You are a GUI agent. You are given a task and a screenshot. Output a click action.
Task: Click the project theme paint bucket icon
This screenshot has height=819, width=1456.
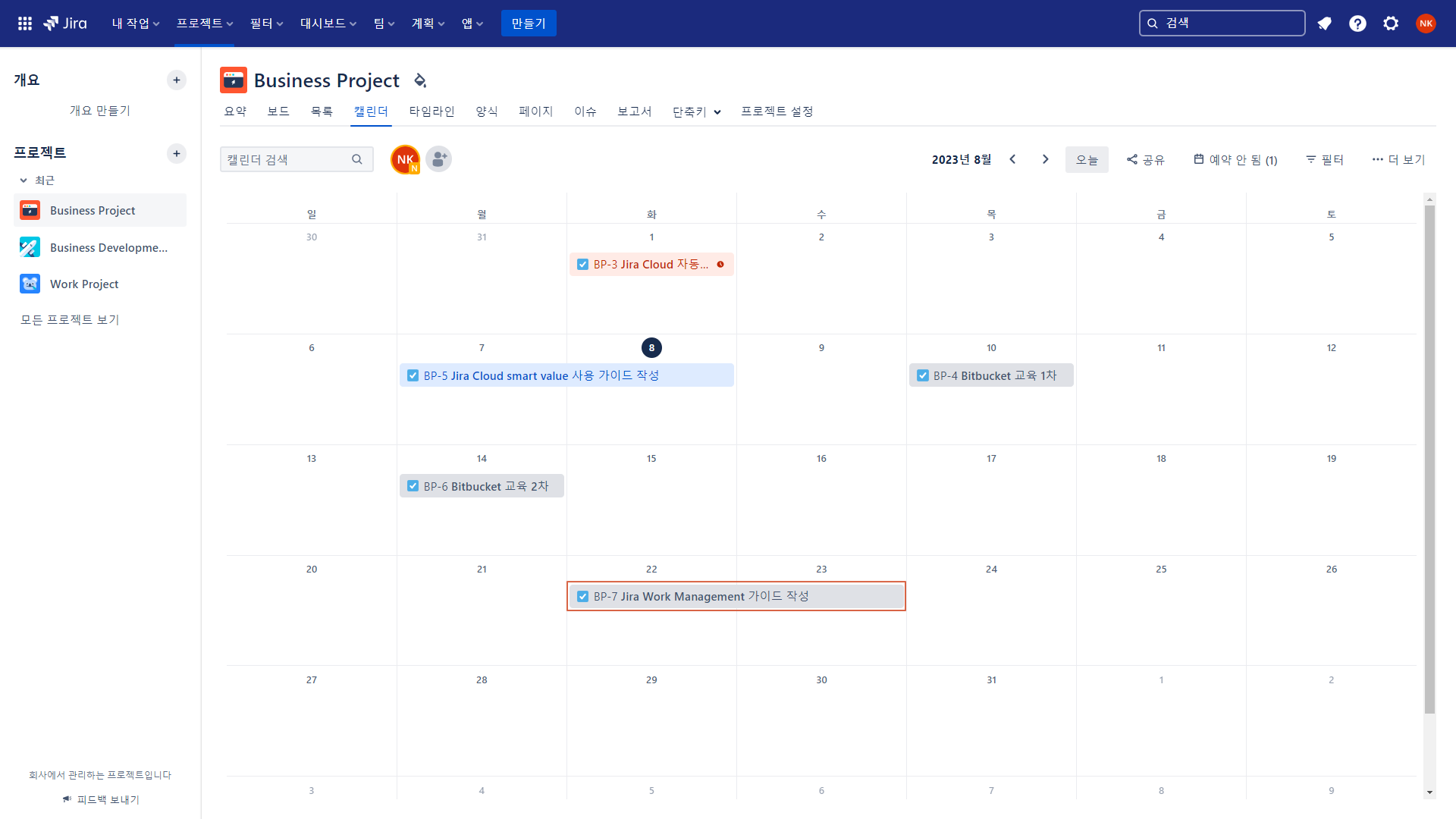click(x=420, y=80)
